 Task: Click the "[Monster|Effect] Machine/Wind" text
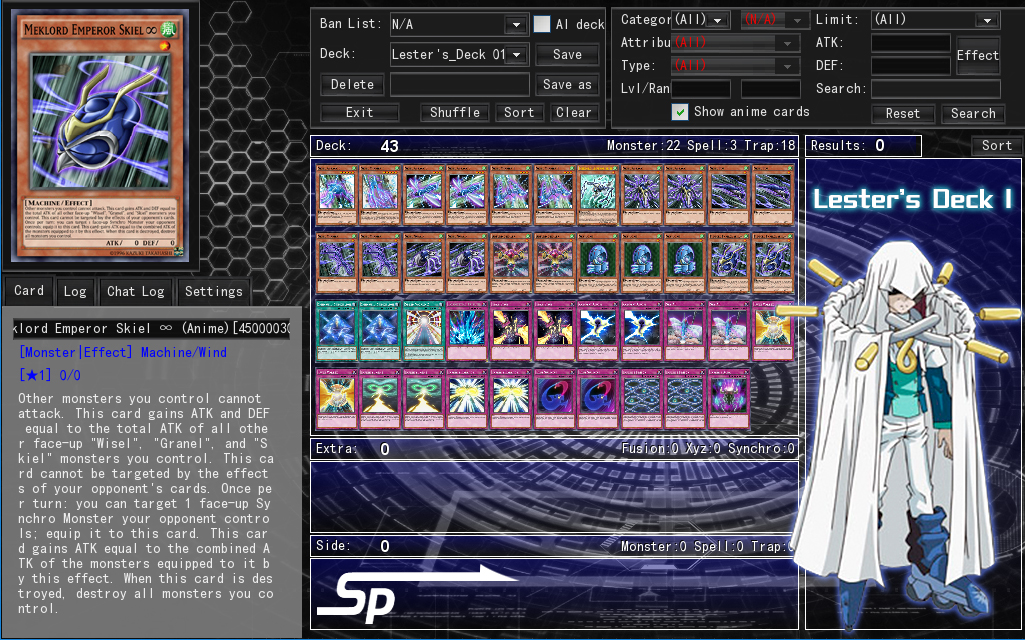coord(123,352)
